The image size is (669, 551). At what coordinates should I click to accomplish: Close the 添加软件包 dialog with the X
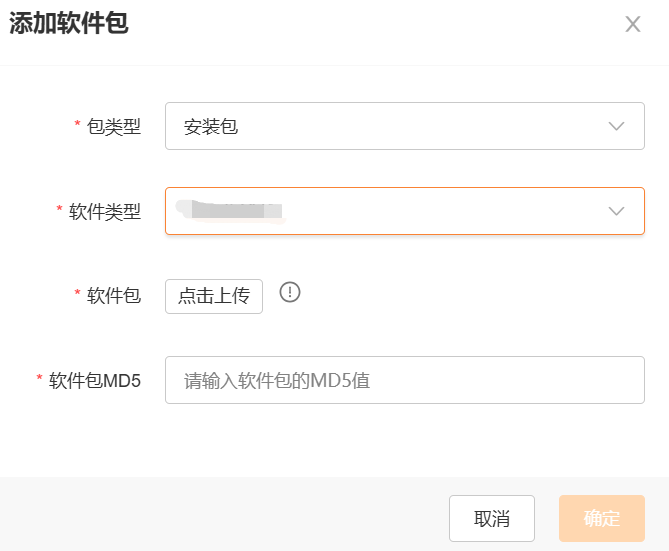click(x=633, y=24)
